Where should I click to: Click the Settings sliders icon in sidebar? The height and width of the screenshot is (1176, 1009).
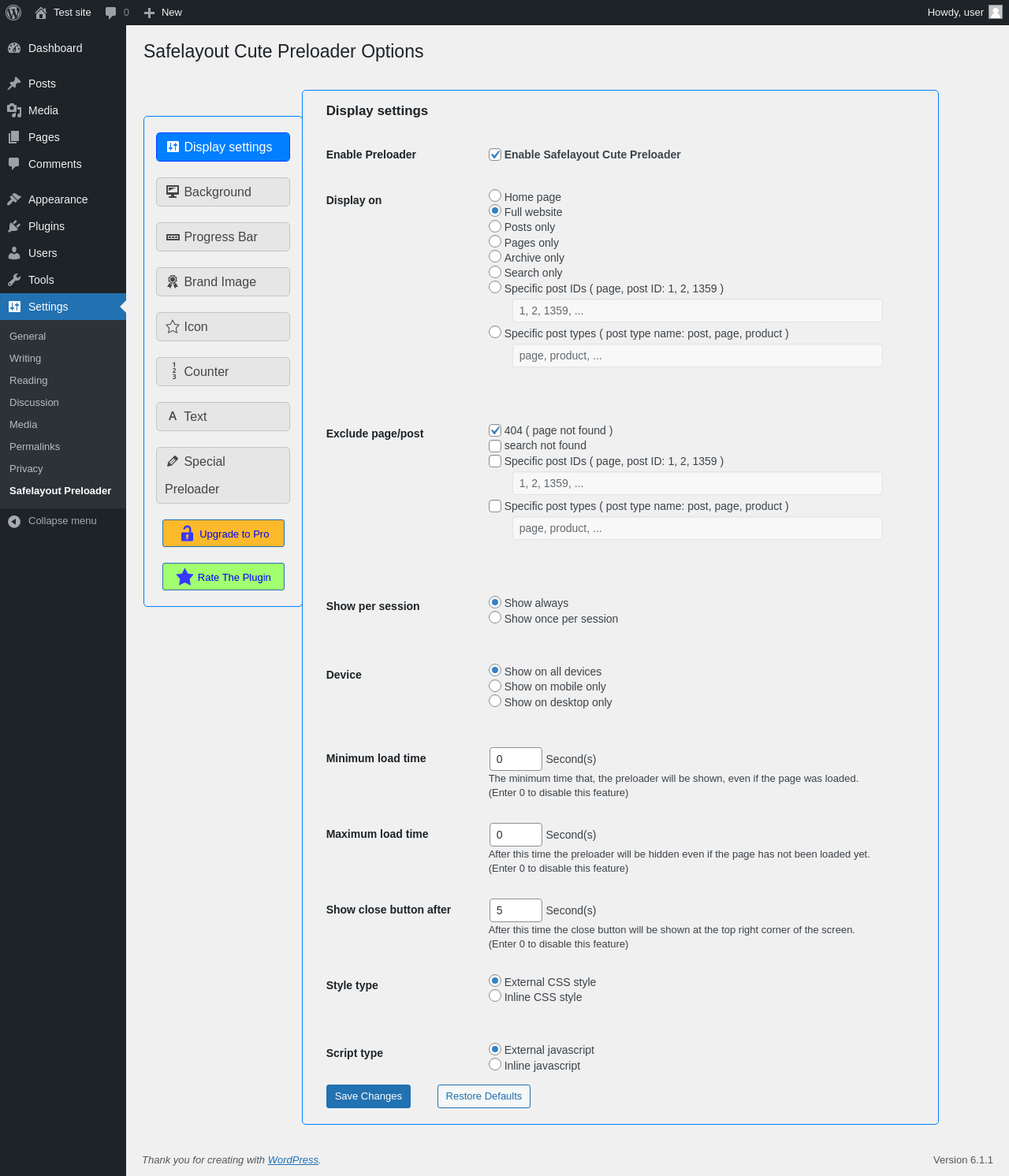tap(14, 307)
